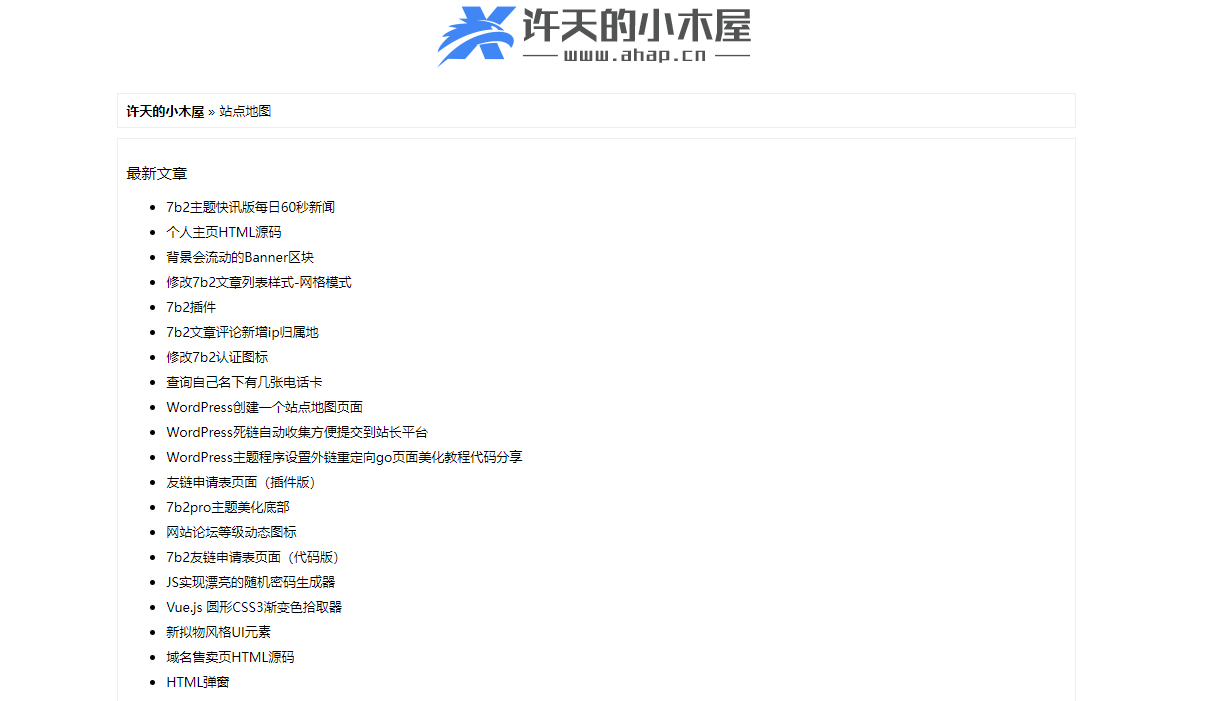The width and height of the screenshot is (1225, 701).
Task: Open the 新拟物风格UI元素 article
Action: click(218, 632)
